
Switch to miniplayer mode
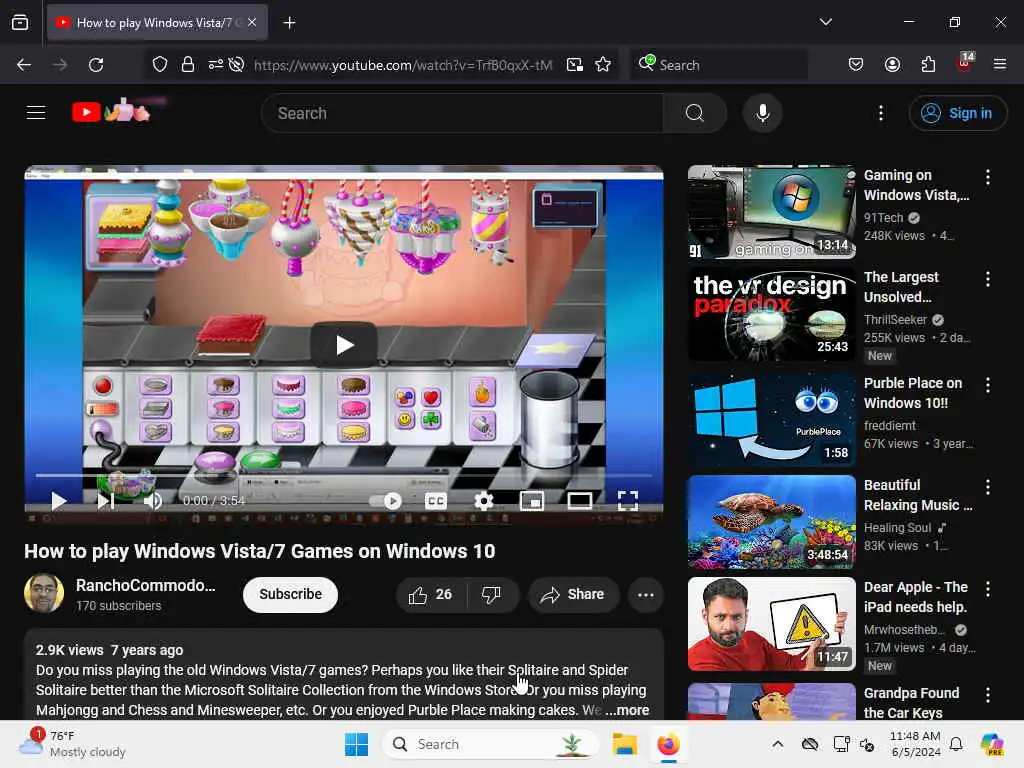tap(532, 501)
